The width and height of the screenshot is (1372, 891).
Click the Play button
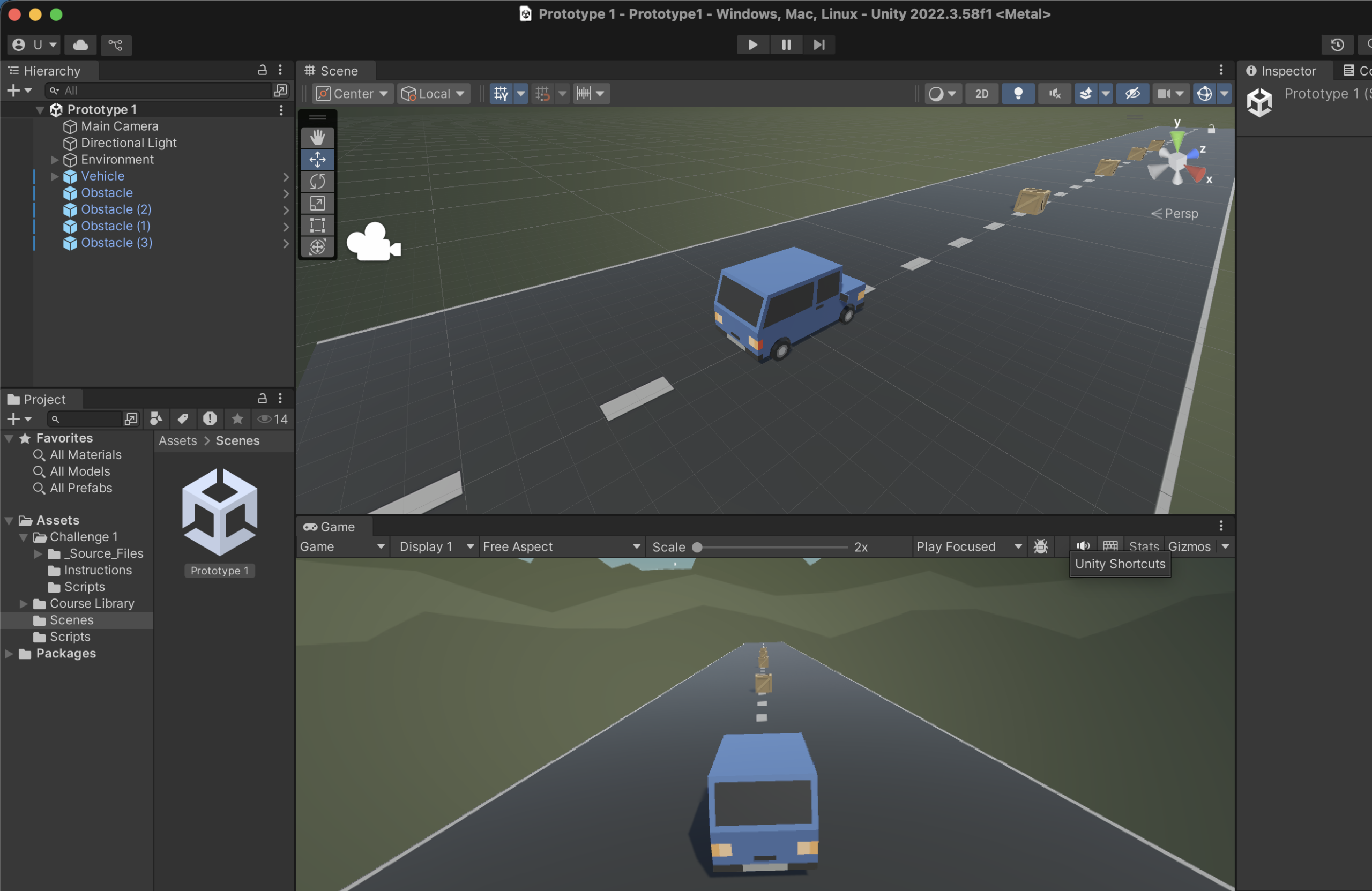(752, 44)
